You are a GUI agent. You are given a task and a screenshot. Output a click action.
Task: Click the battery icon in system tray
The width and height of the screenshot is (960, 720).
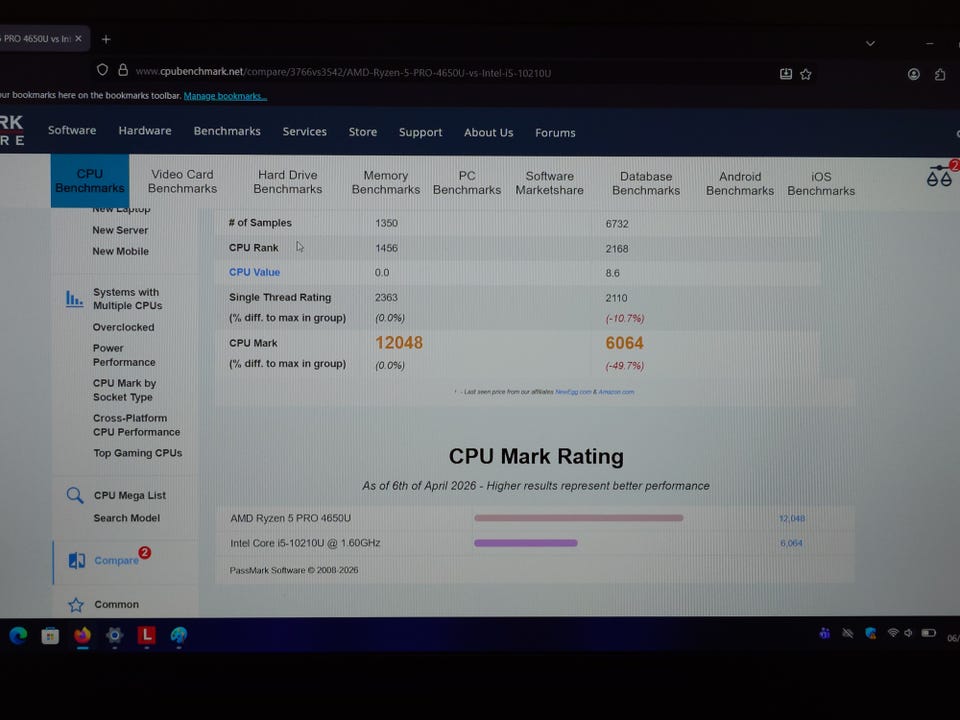click(x=928, y=633)
